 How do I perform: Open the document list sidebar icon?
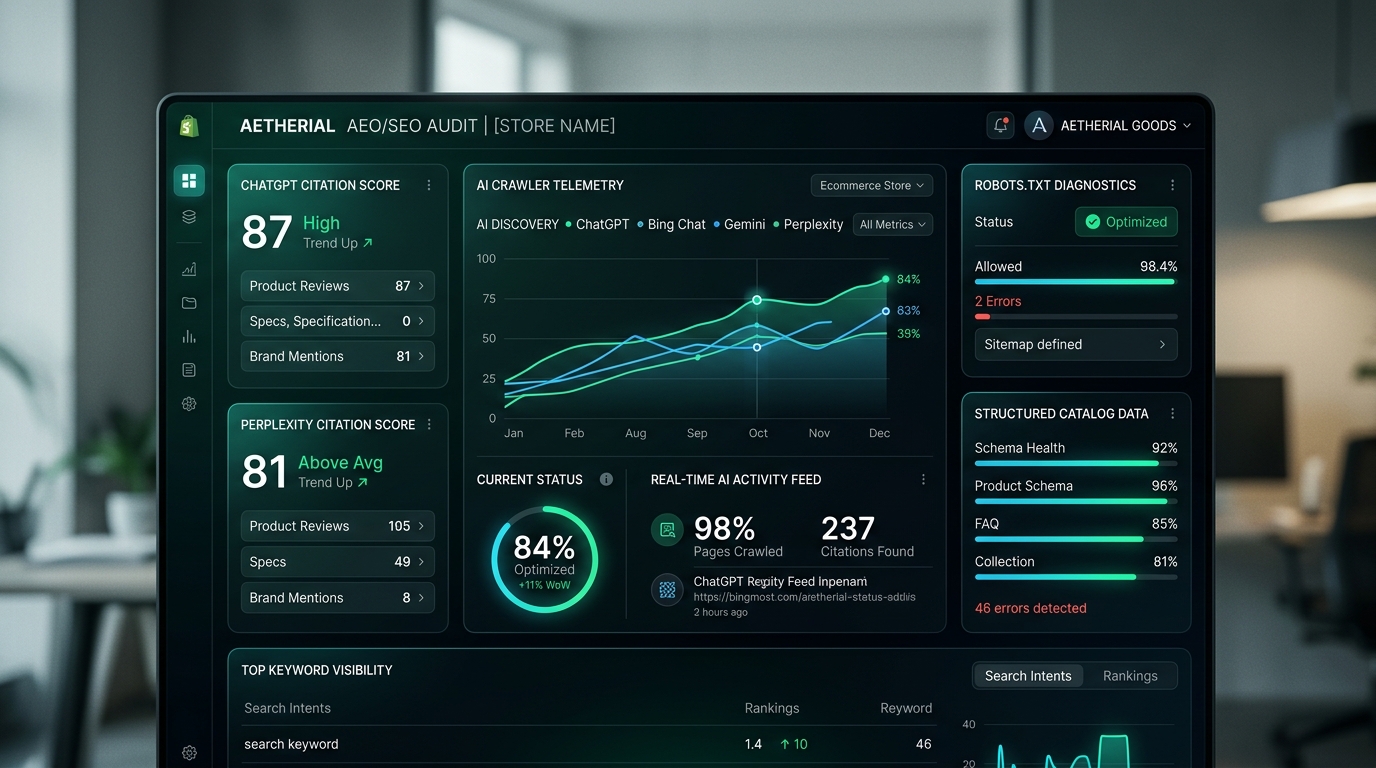tap(189, 370)
